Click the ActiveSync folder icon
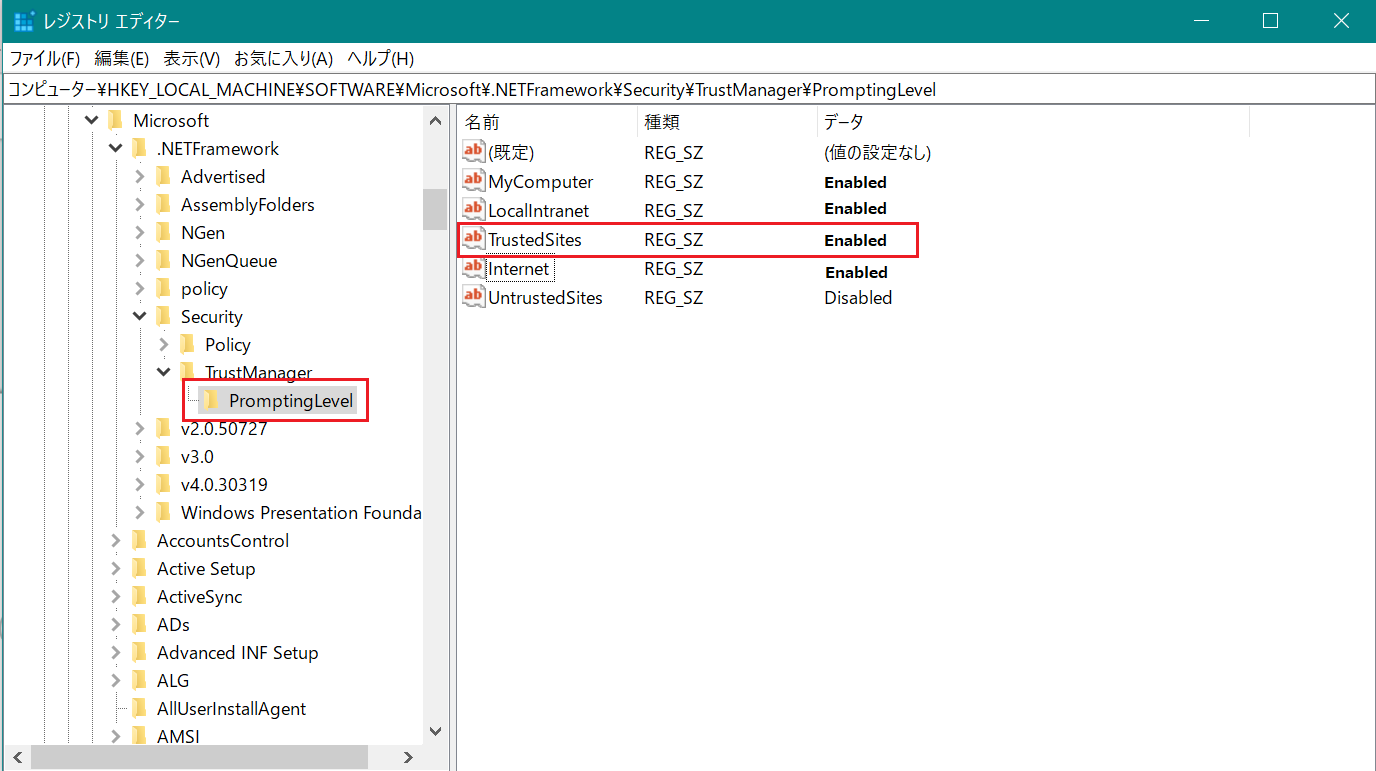1376x771 pixels. pos(139,596)
